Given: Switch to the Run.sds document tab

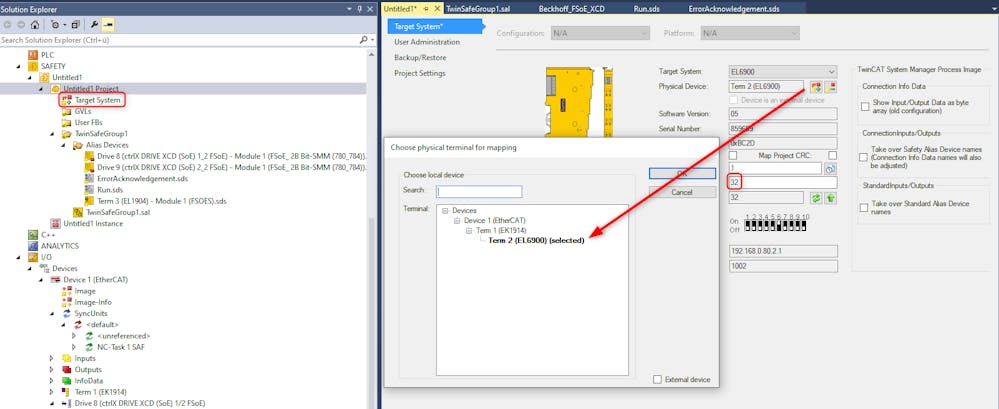Looking at the screenshot, I should pyautogui.click(x=647, y=9).
